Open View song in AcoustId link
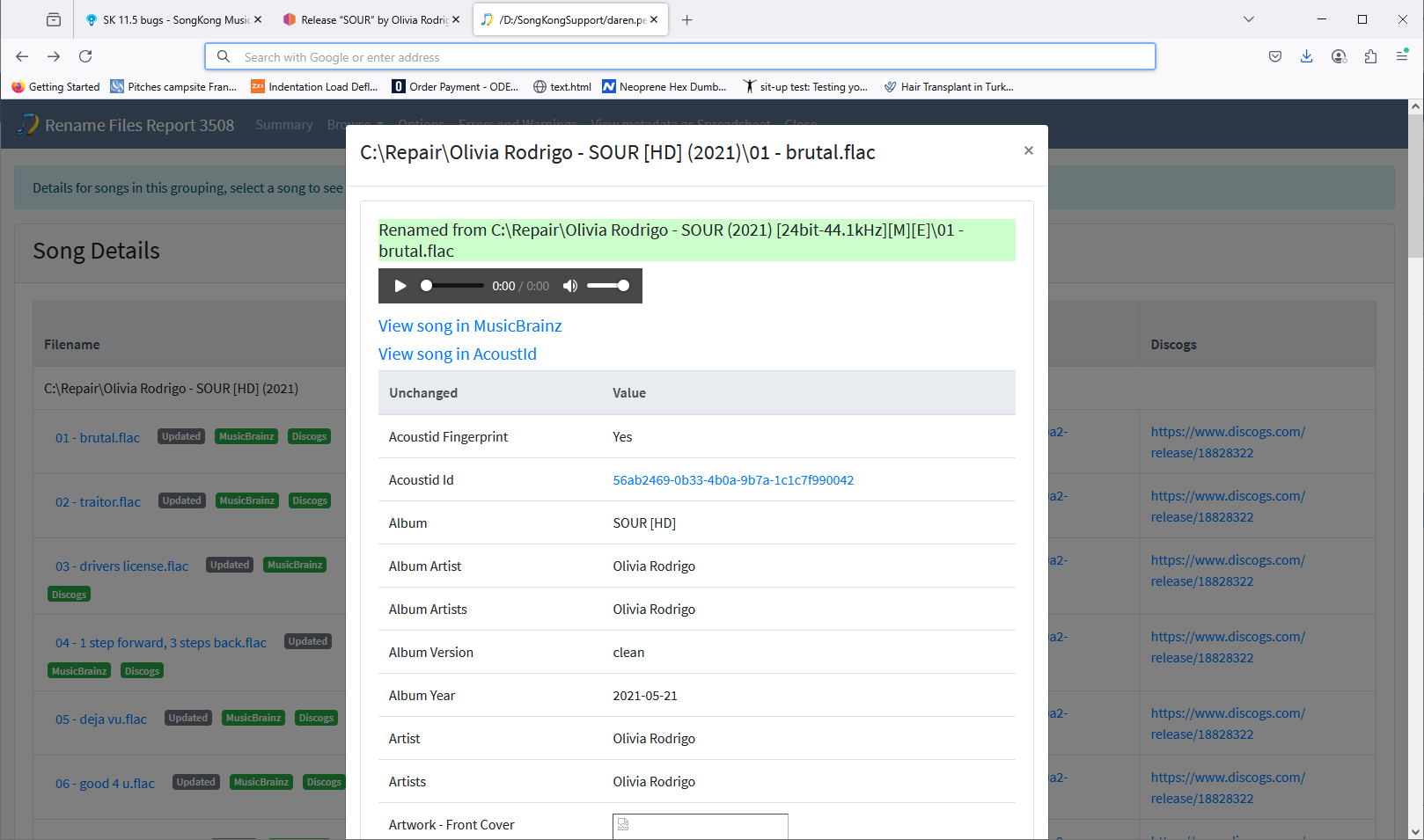This screenshot has height=840, width=1424. coord(458,354)
